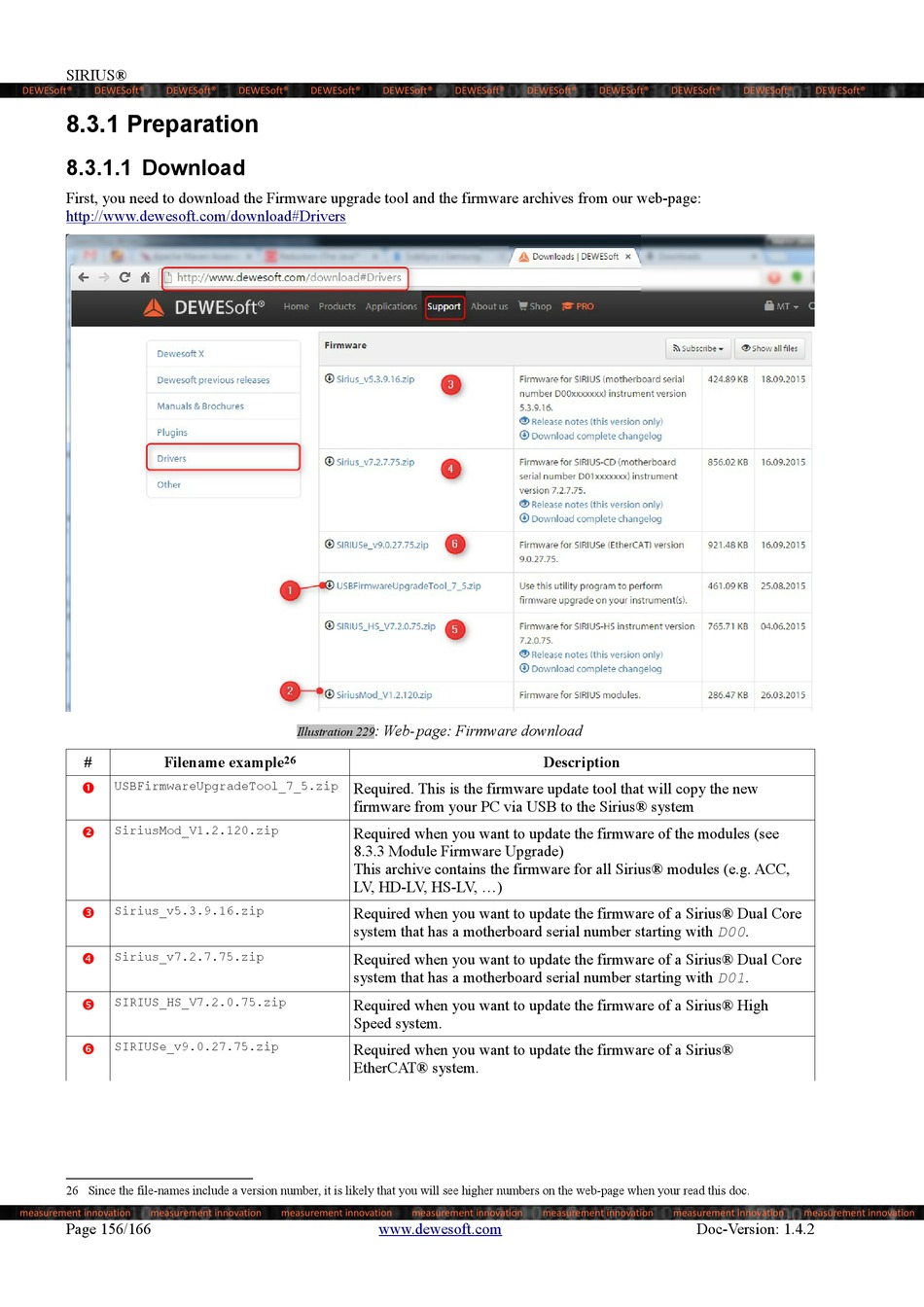Click the 8.3.1 Preparation heading
This screenshot has height=1307, width=924.
162,124
